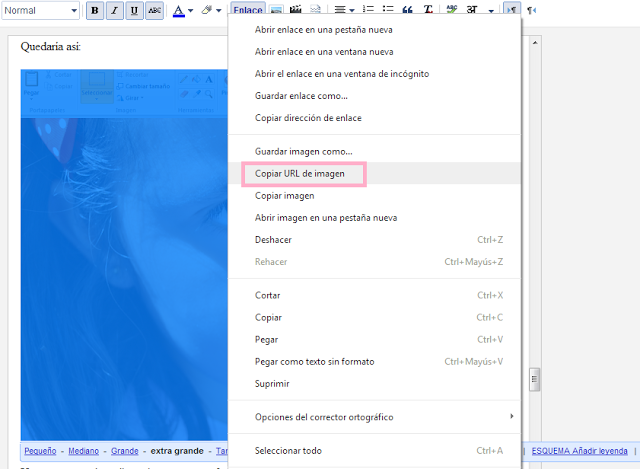Choose Abrir enlace en una pestaña nueva
The width and height of the screenshot is (640, 469).
374,30
